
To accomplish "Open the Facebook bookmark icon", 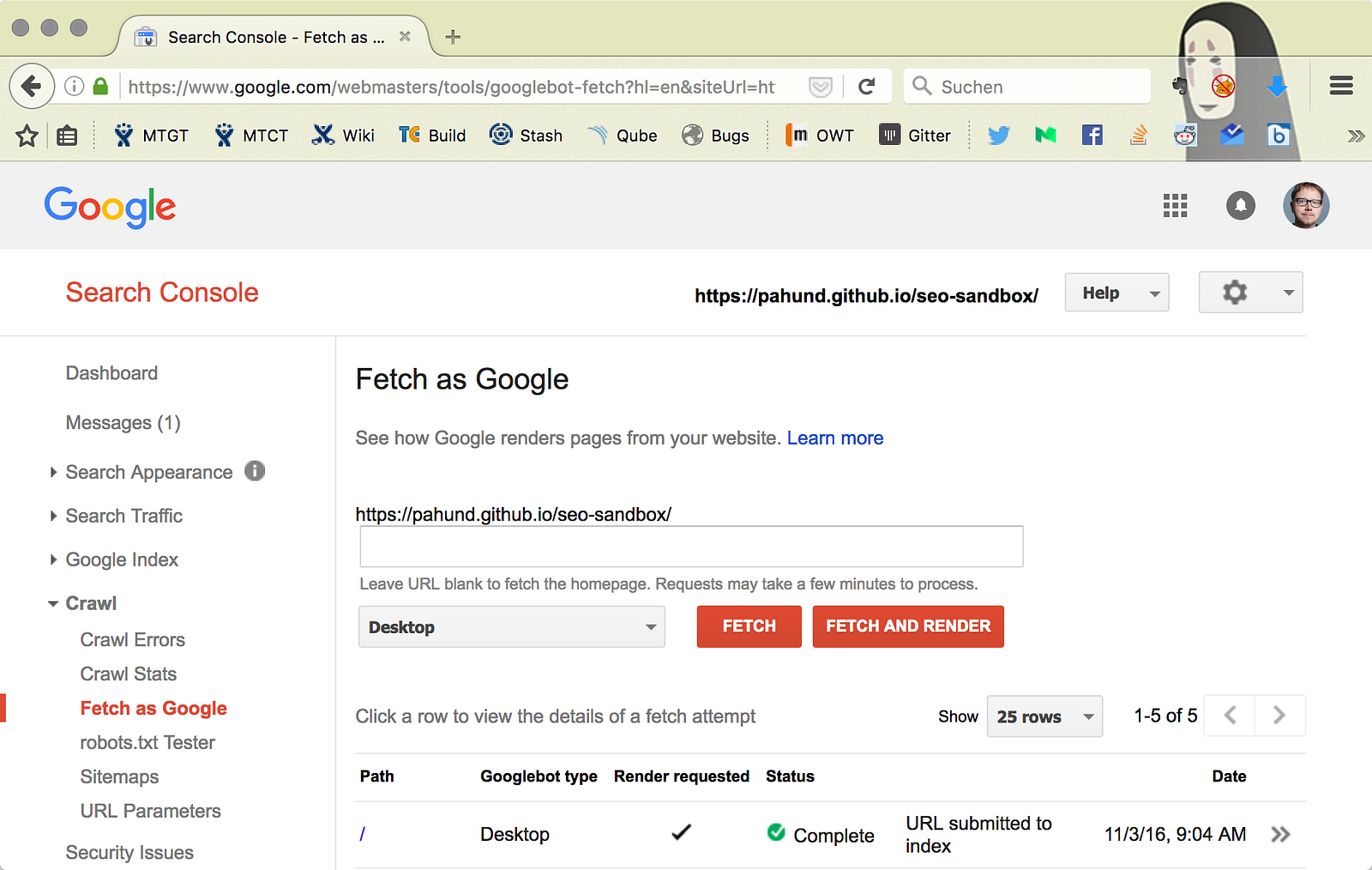I will pyautogui.click(x=1092, y=136).
